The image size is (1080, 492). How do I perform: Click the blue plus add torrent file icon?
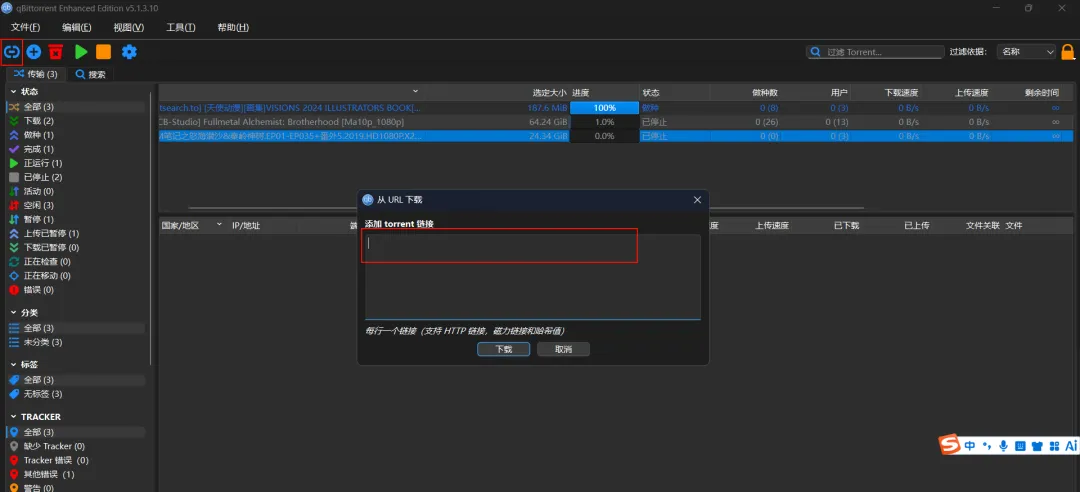pyautogui.click(x=34, y=52)
